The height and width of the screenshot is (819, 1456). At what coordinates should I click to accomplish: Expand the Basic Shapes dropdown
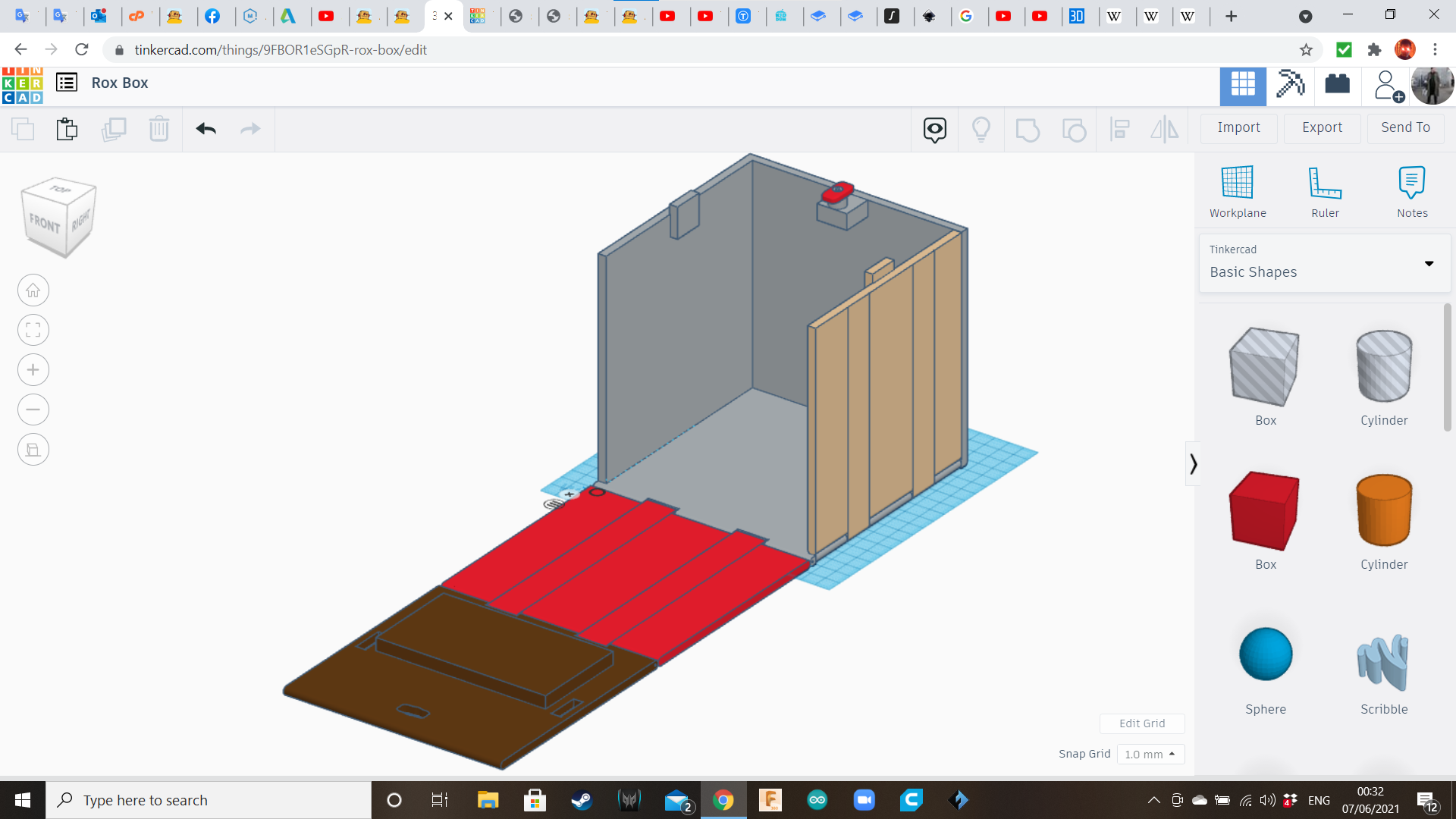tap(1429, 264)
